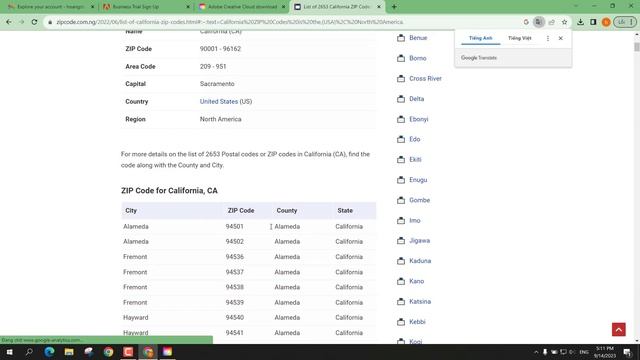Open the Edo state link
Image resolution: width=640 pixels, height=360 pixels.
[415, 139]
